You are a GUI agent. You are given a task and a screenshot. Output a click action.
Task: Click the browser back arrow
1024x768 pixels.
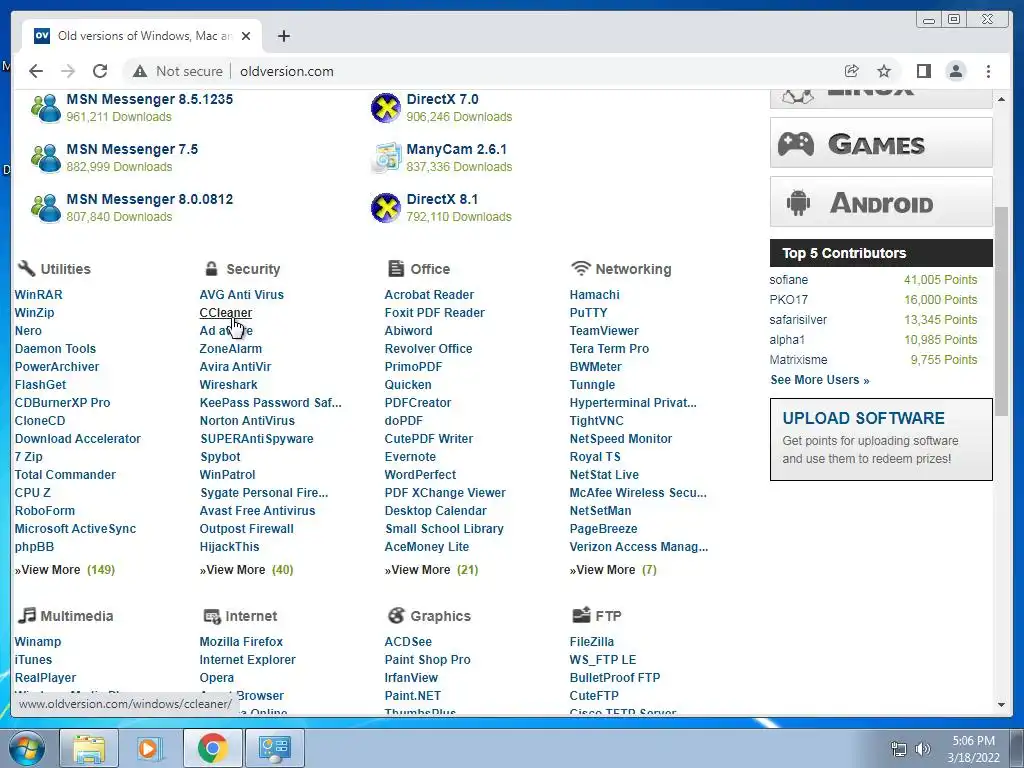(x=36, y=71)
